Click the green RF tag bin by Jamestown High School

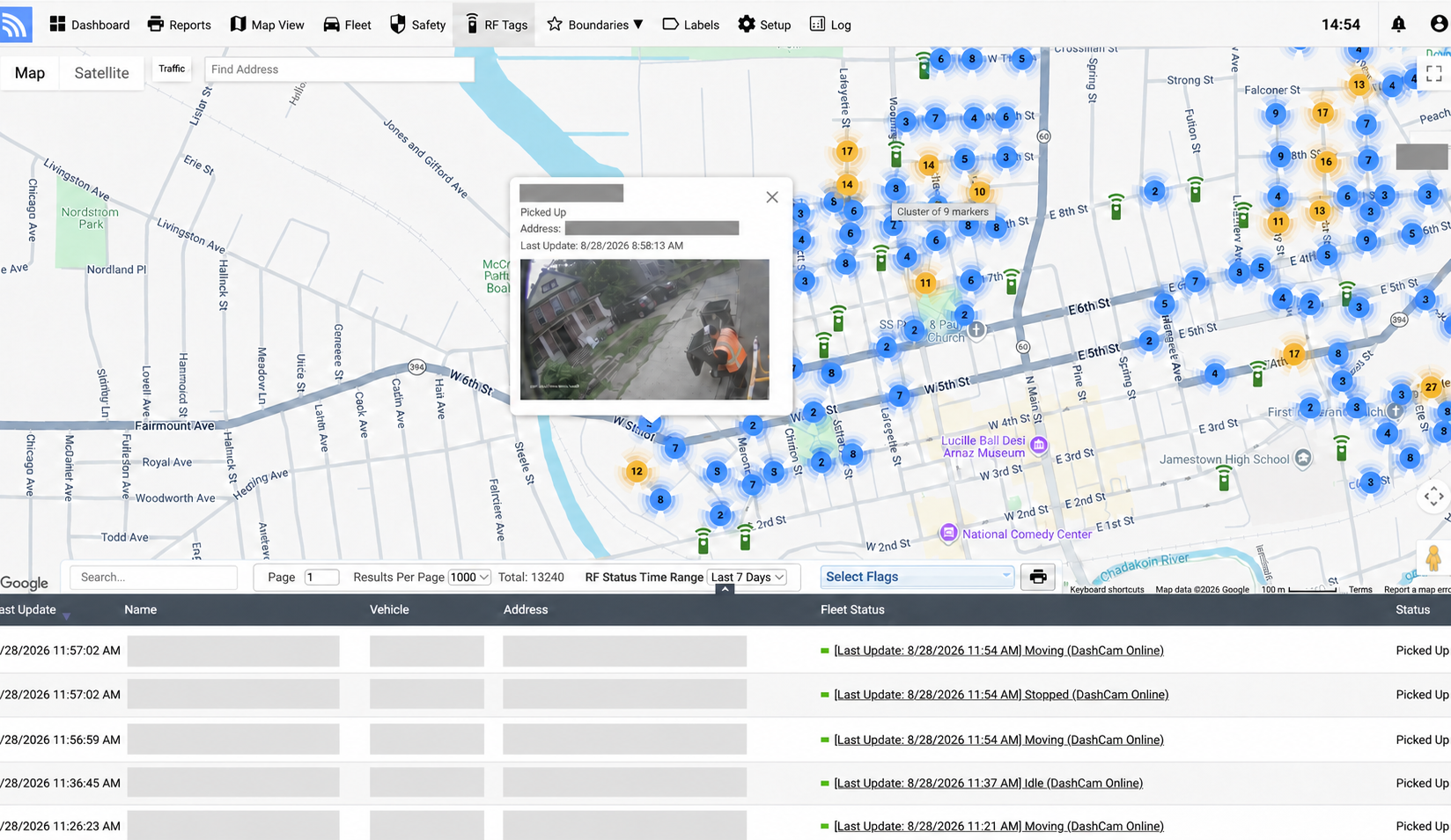coord(1224,477)
